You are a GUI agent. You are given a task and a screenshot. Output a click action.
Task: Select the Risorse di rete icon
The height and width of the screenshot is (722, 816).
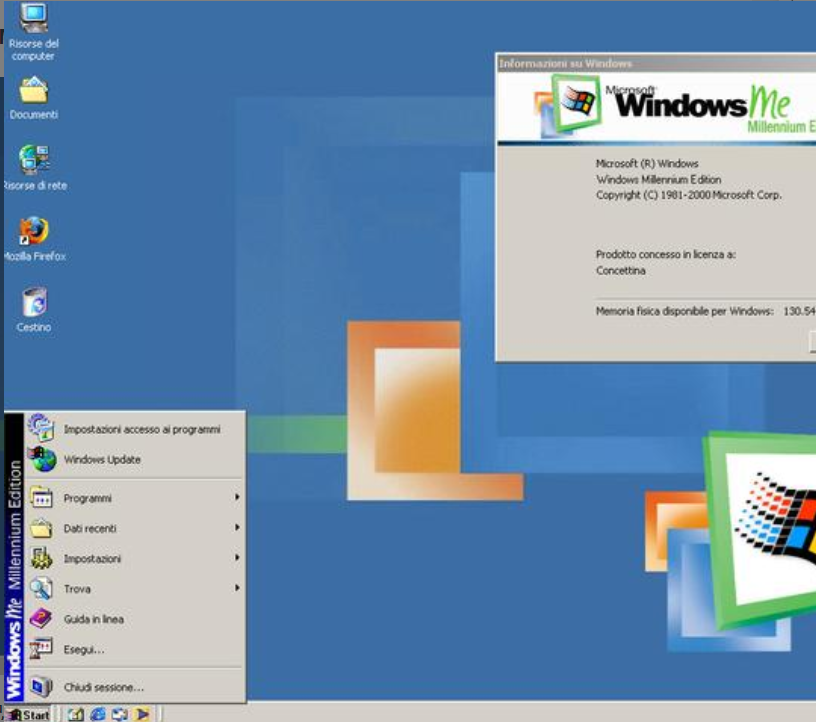pyautogui.click(x=34, y=161)
